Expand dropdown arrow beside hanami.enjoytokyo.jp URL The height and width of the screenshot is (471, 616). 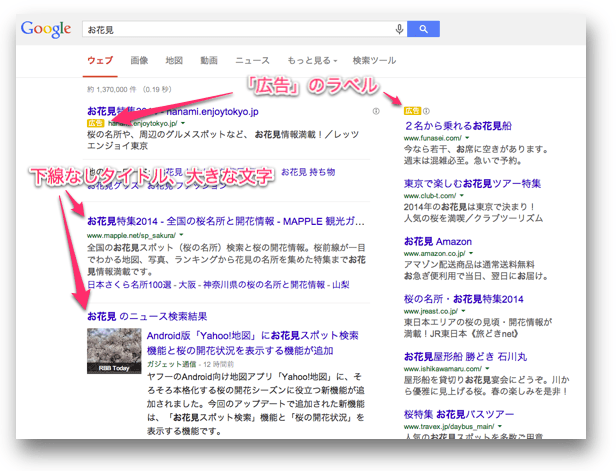[183, 123]
